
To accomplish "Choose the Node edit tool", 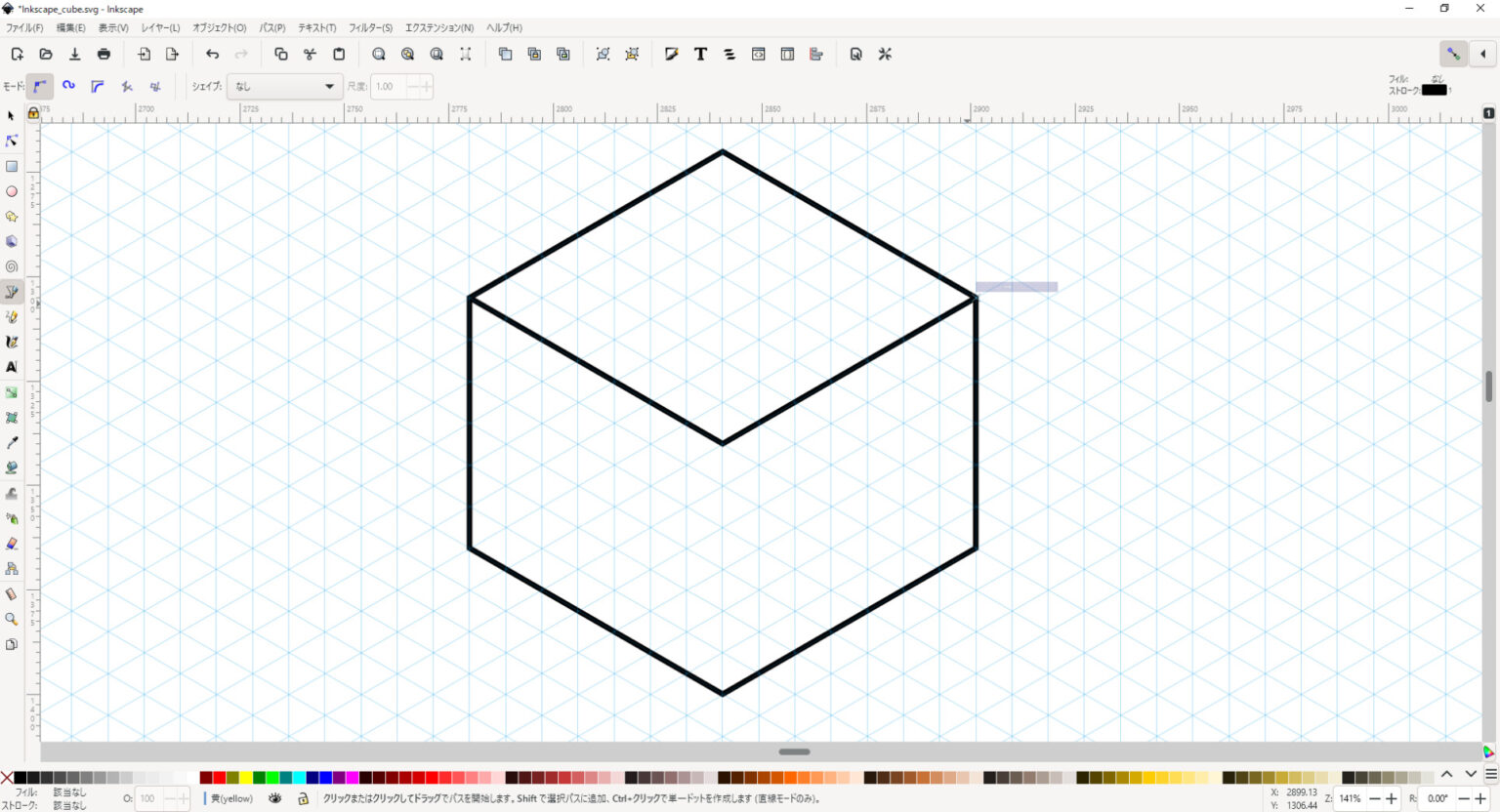I will pos(12,142).
